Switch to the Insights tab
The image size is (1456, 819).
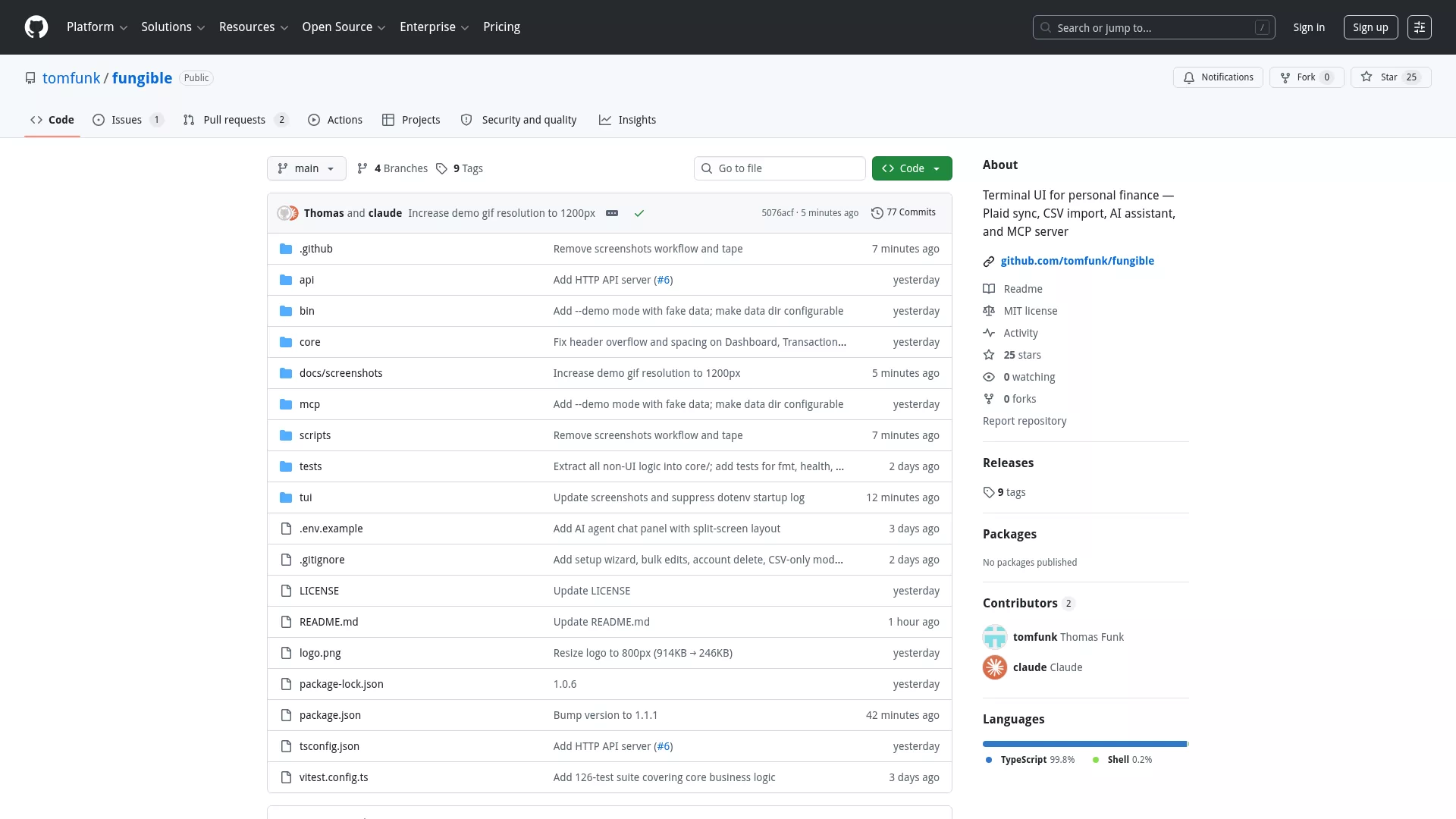(x=628, y=120)
